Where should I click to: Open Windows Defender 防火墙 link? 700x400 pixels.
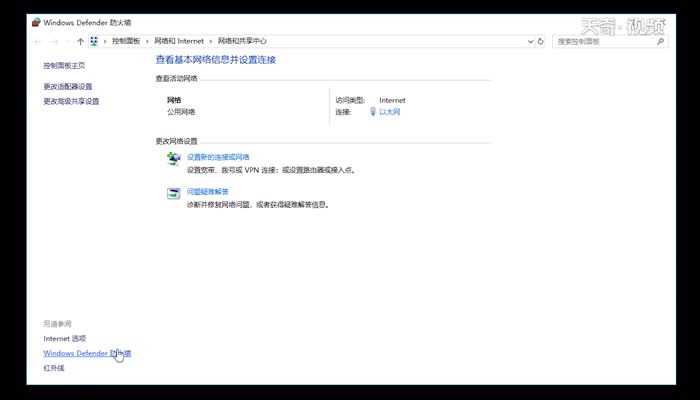click(x=87, y=353)
